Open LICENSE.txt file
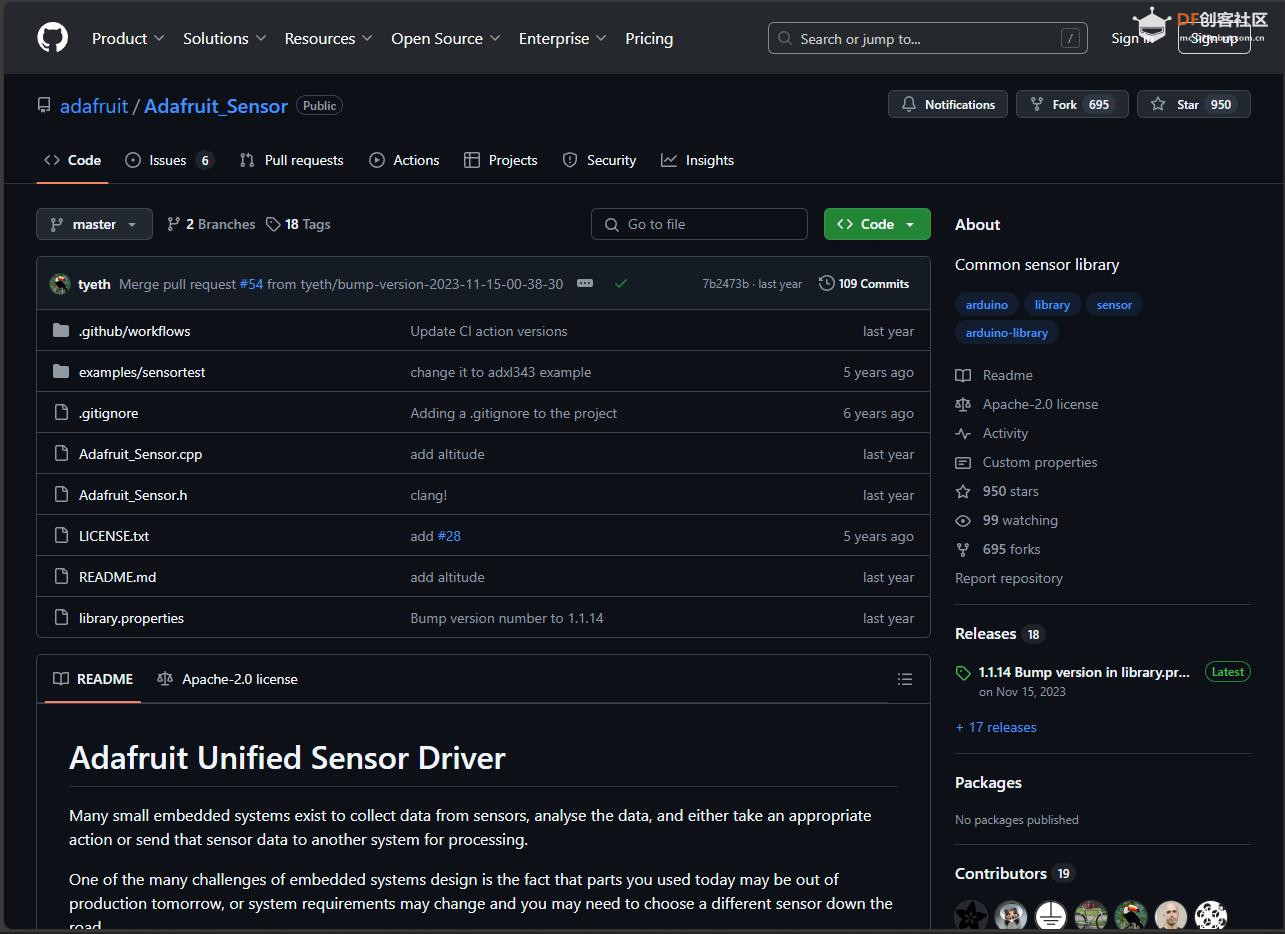This screenshot has height=934, width=1285. point(114,536)
